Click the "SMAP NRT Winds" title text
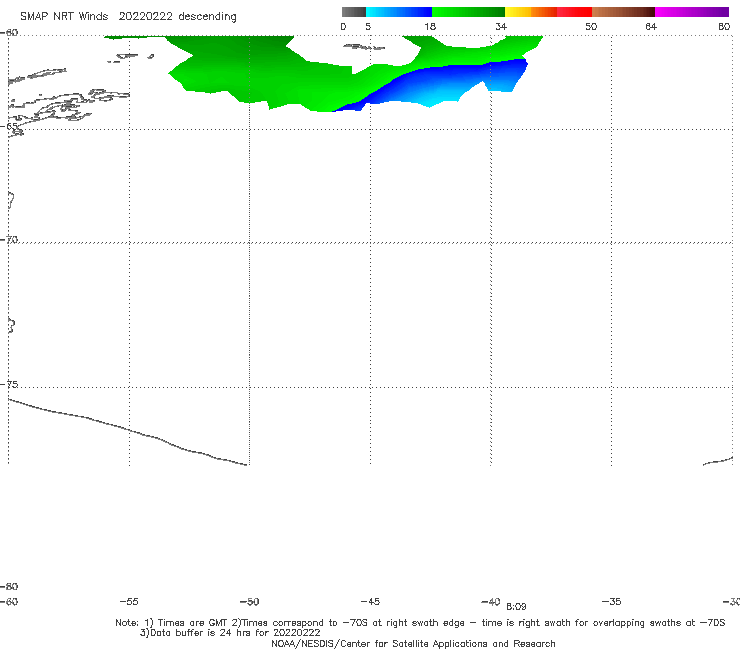The width and height of the screenshot is (740, 650). click(64, 17)
